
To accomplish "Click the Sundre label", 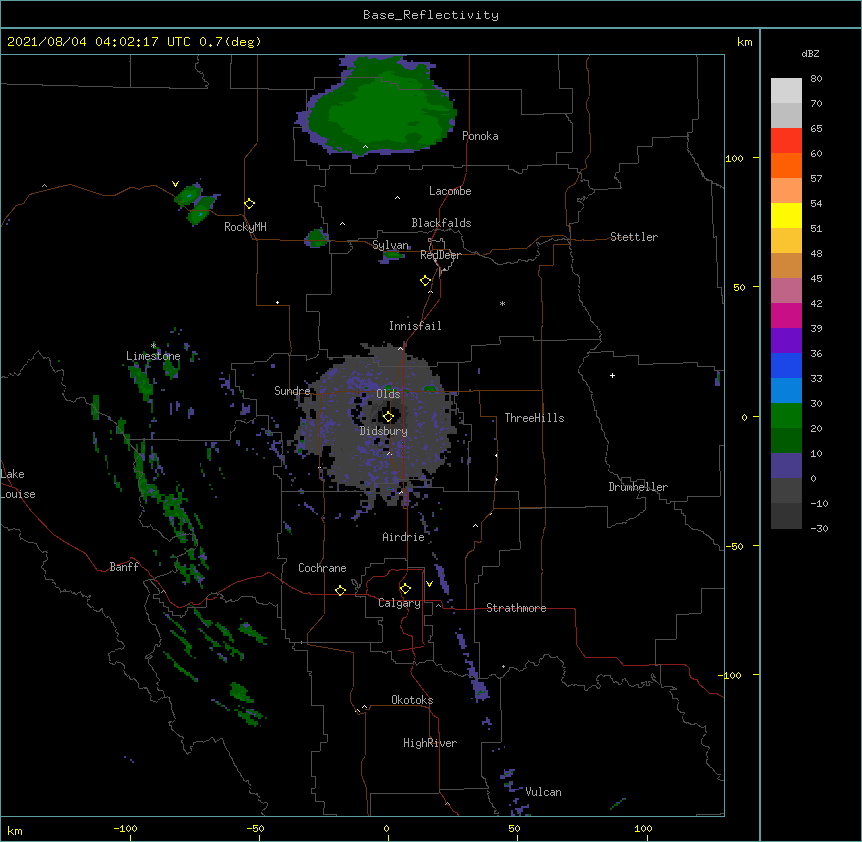I will coord(292,391).
